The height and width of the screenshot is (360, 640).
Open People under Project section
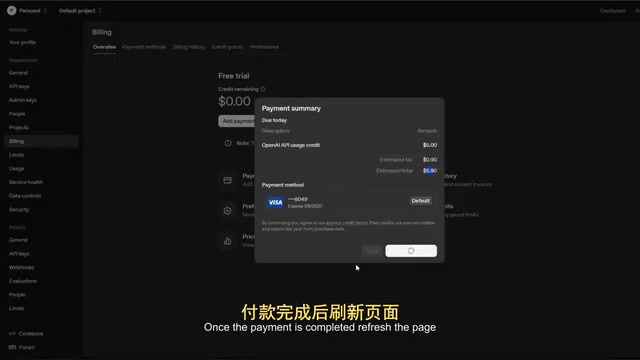pos(17,295)
